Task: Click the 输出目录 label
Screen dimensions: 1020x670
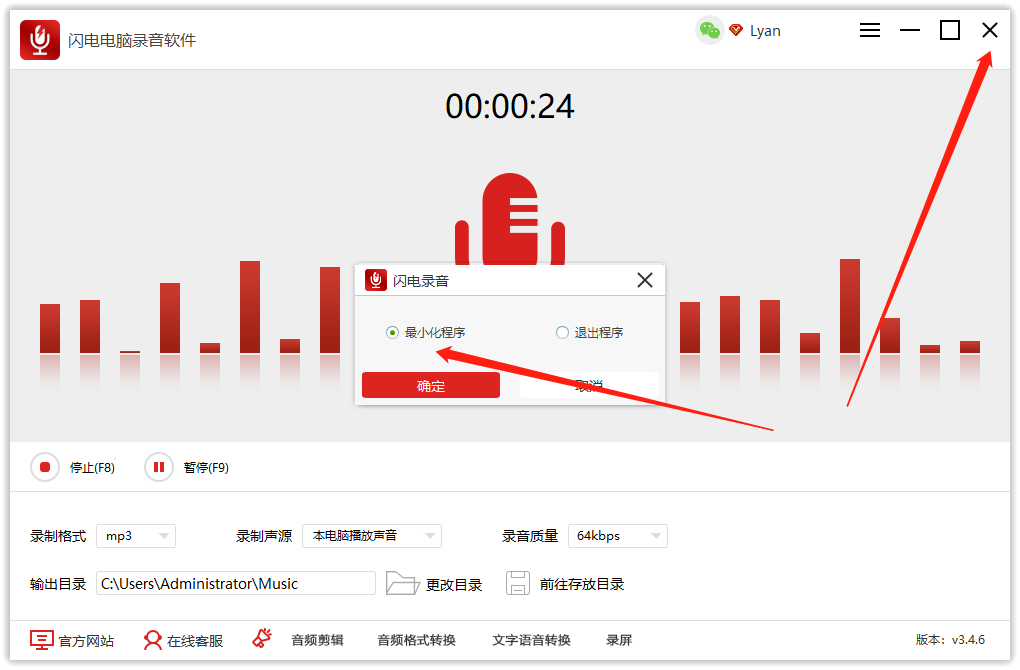Action: click(x=58, y=584)
